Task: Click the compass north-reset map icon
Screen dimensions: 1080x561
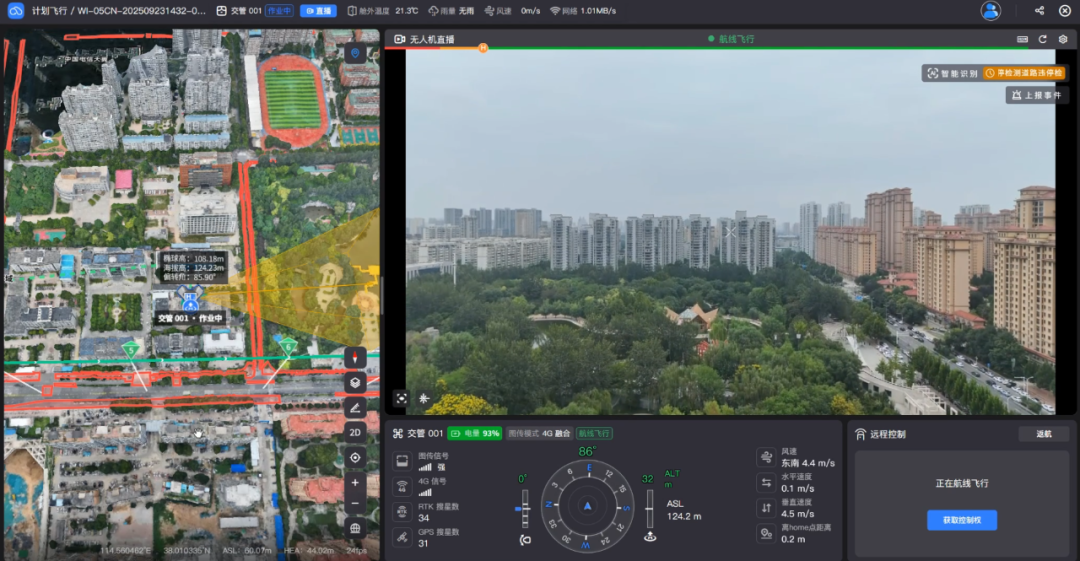Action: (x=355, y=357)
